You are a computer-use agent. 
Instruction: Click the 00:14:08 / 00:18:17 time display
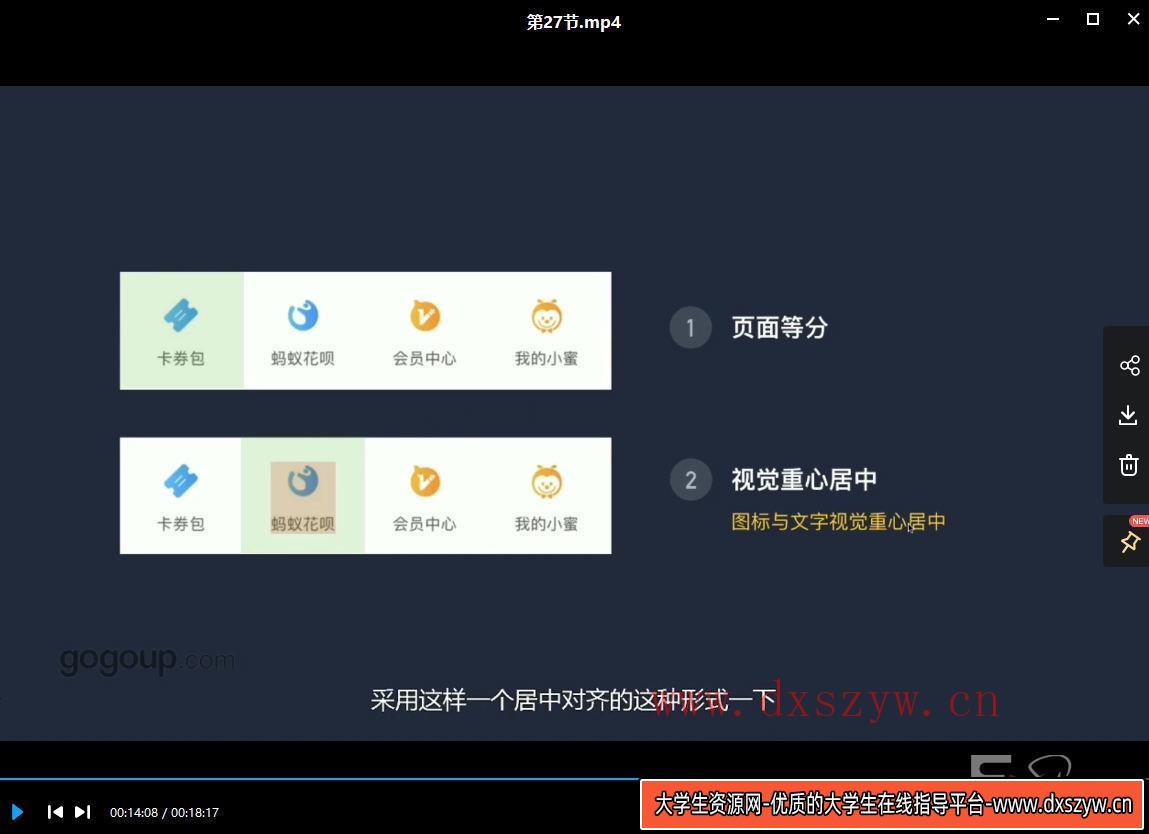pos(164,812)
